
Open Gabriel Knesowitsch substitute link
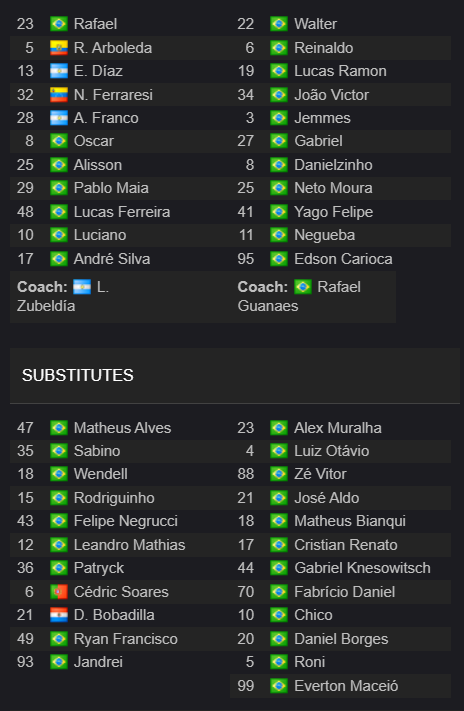click(362, 568)
